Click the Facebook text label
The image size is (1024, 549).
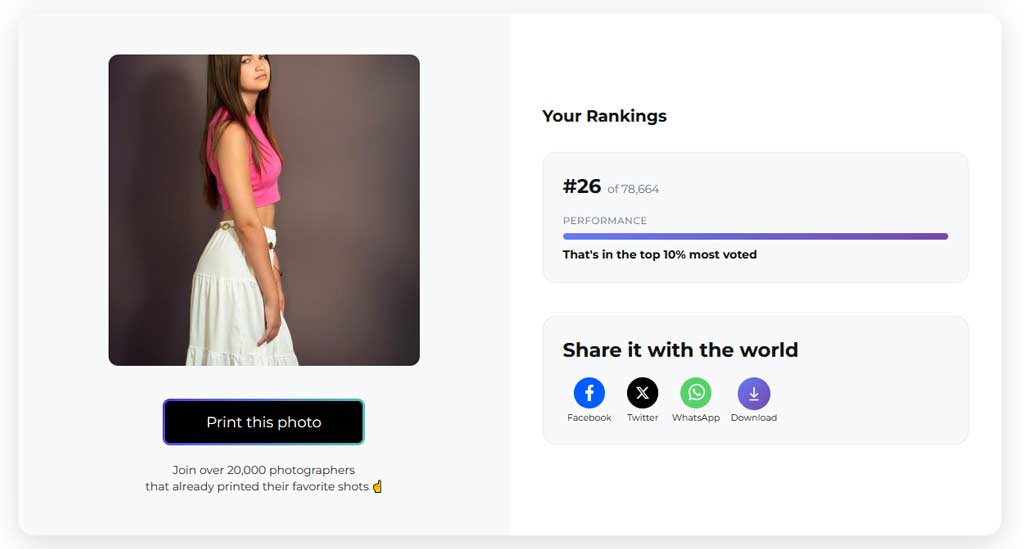click(x=589, y=418)
